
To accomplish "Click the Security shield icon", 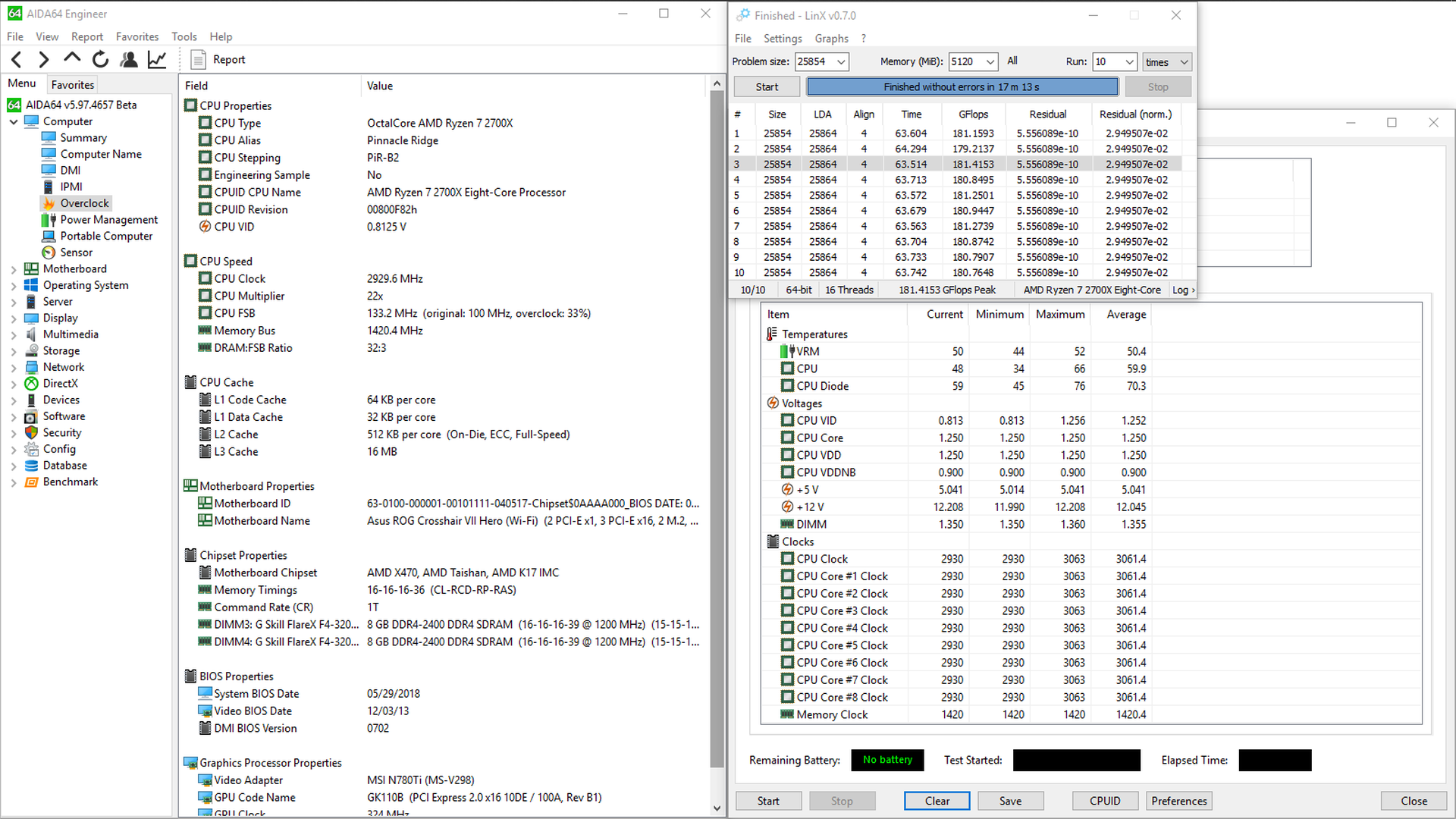I will 31,432.
